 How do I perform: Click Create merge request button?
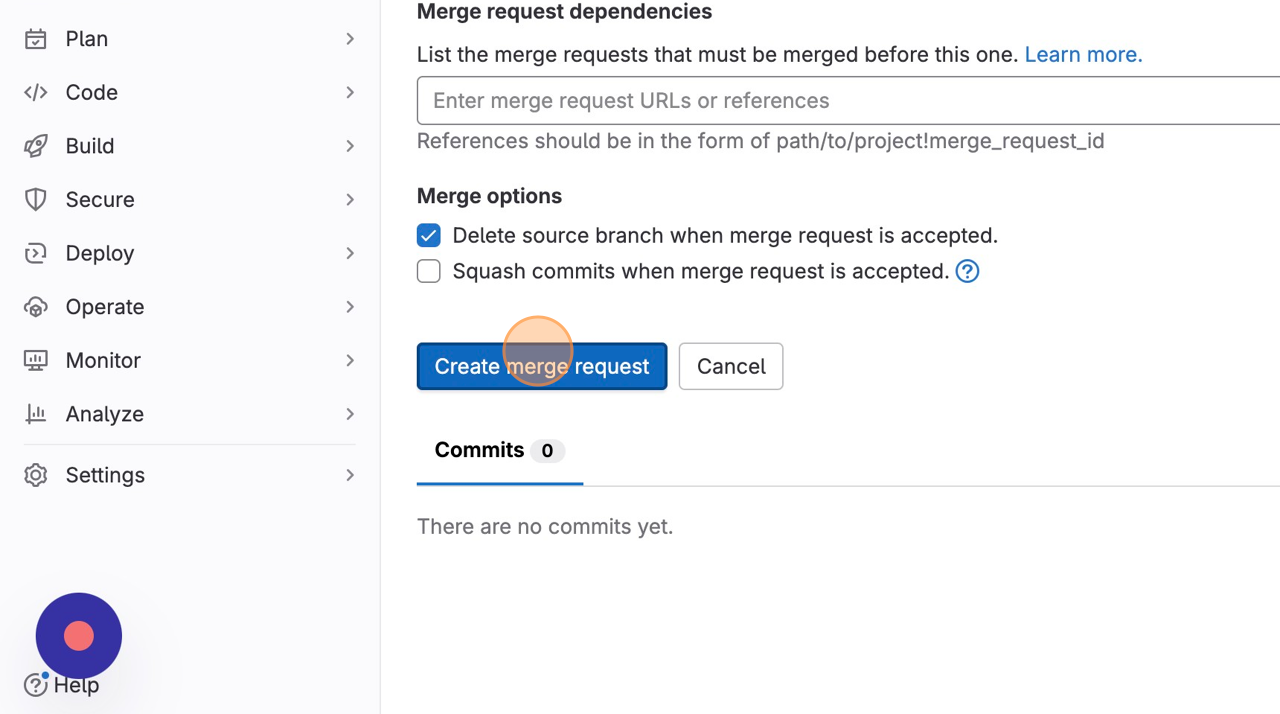click(542, 366)
